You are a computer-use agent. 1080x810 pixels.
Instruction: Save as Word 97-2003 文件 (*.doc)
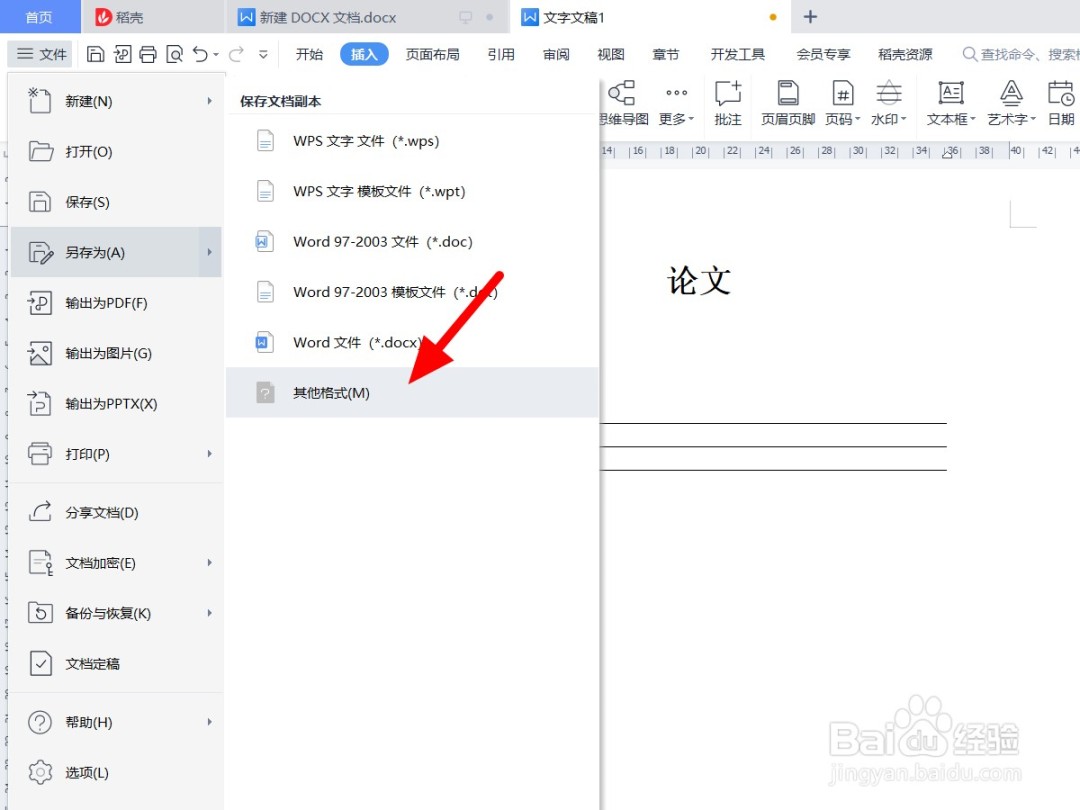[x=412, y=241]
